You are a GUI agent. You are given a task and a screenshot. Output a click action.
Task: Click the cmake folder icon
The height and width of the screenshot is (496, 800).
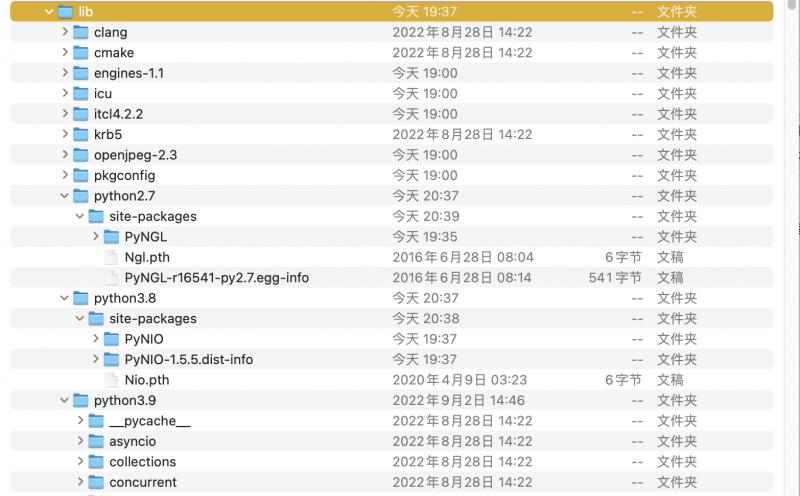[81, 52]
